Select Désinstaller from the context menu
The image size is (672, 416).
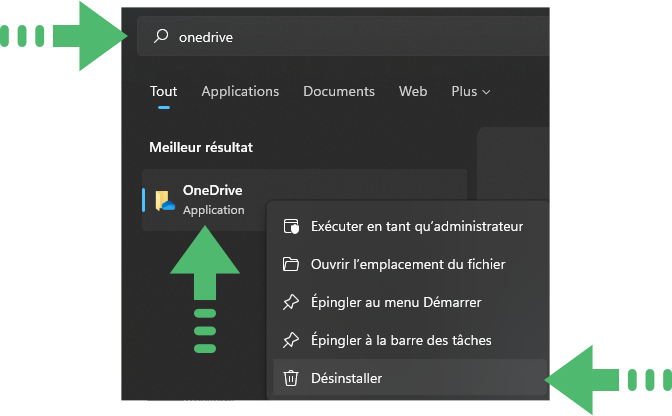tap(409, 377)
